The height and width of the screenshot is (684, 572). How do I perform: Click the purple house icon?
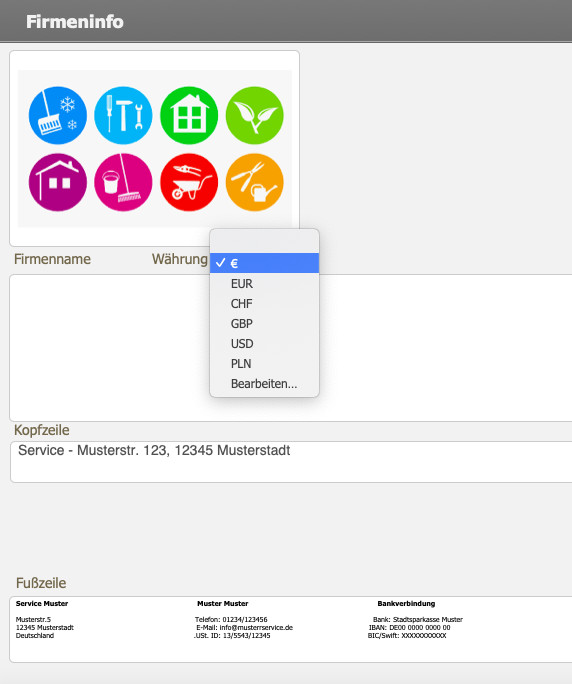point(58,182)
